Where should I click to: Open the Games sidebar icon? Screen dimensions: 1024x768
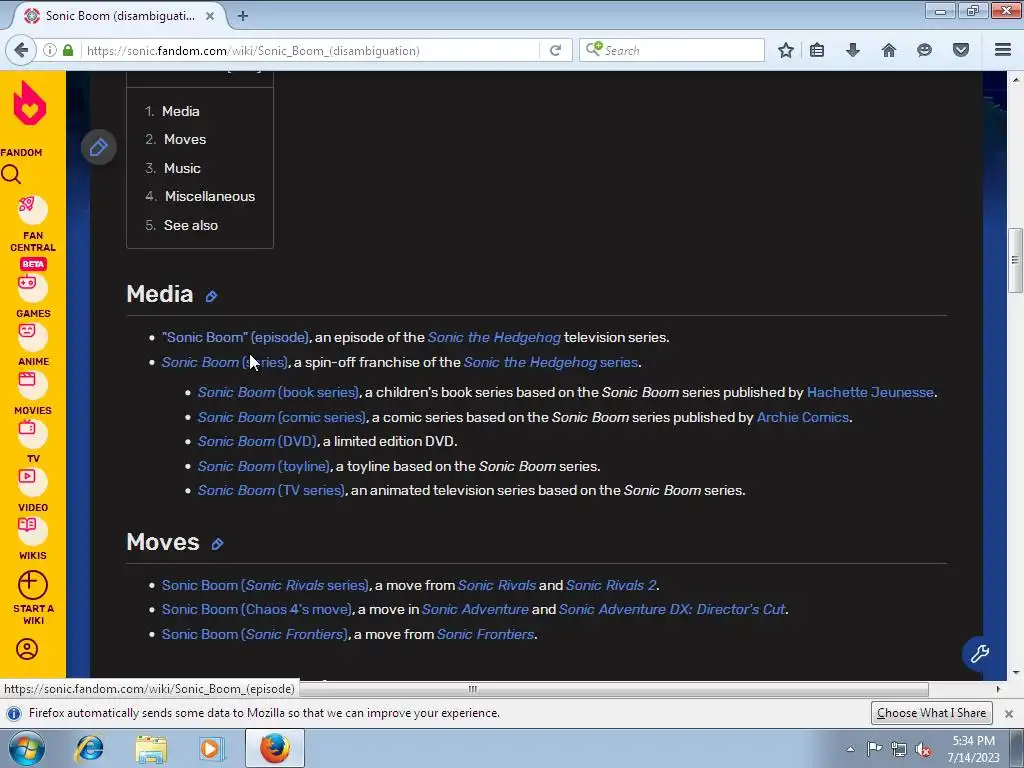point(32,287)
